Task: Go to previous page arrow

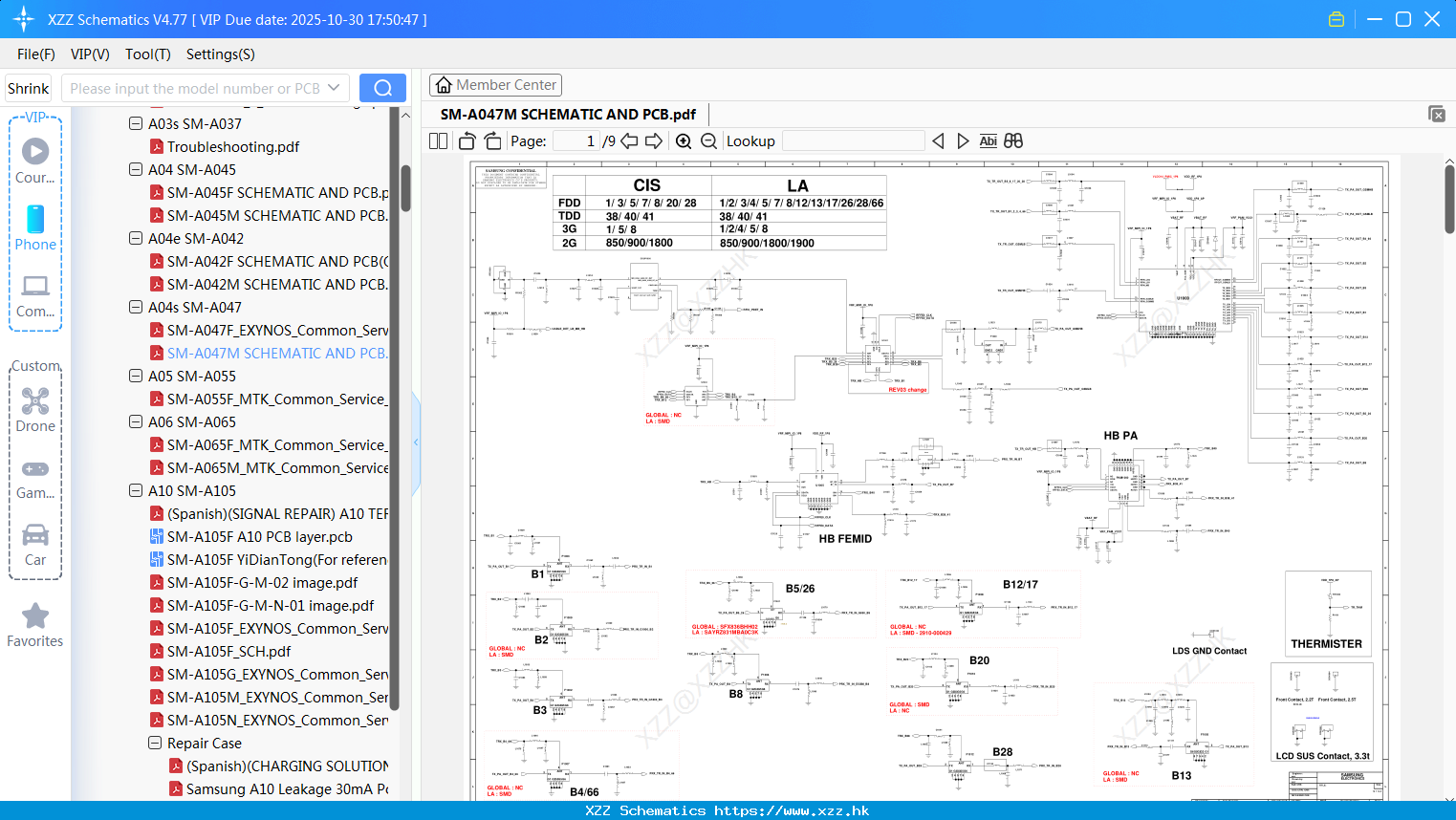Action: tap(629, 141)
